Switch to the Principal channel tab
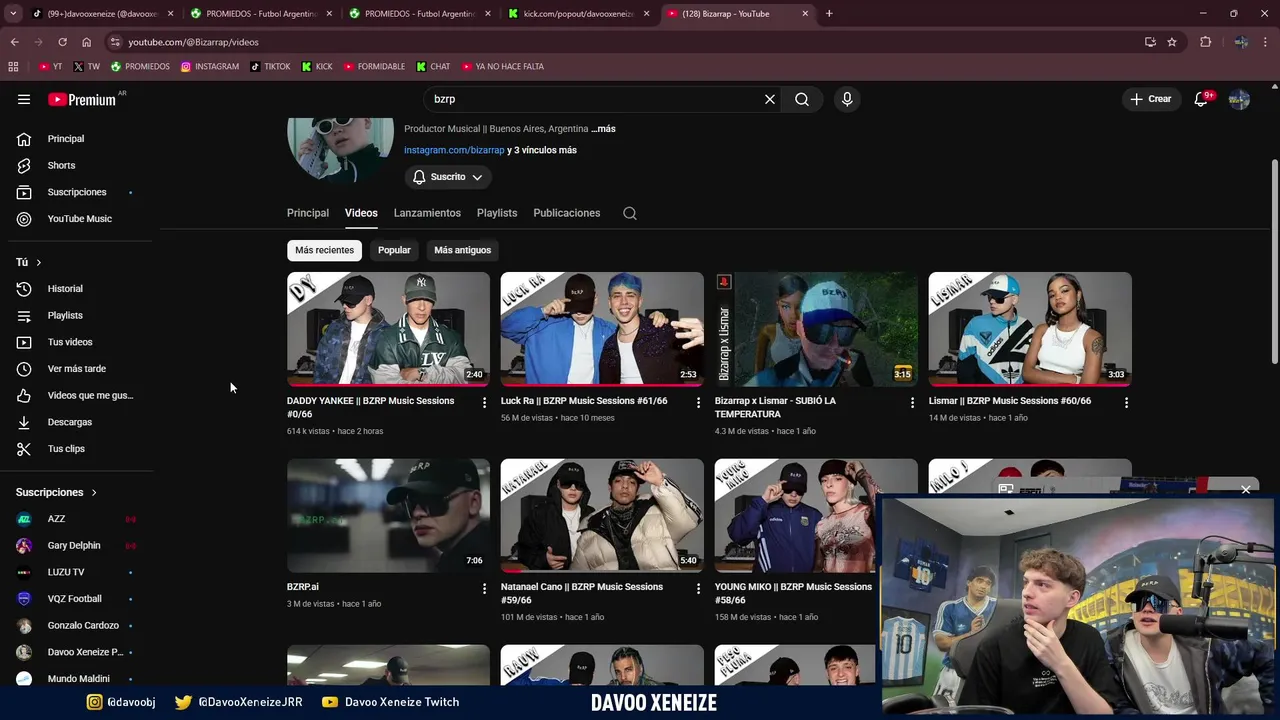The height and width of the screenshot is (720, 1280). pos(308,213)
